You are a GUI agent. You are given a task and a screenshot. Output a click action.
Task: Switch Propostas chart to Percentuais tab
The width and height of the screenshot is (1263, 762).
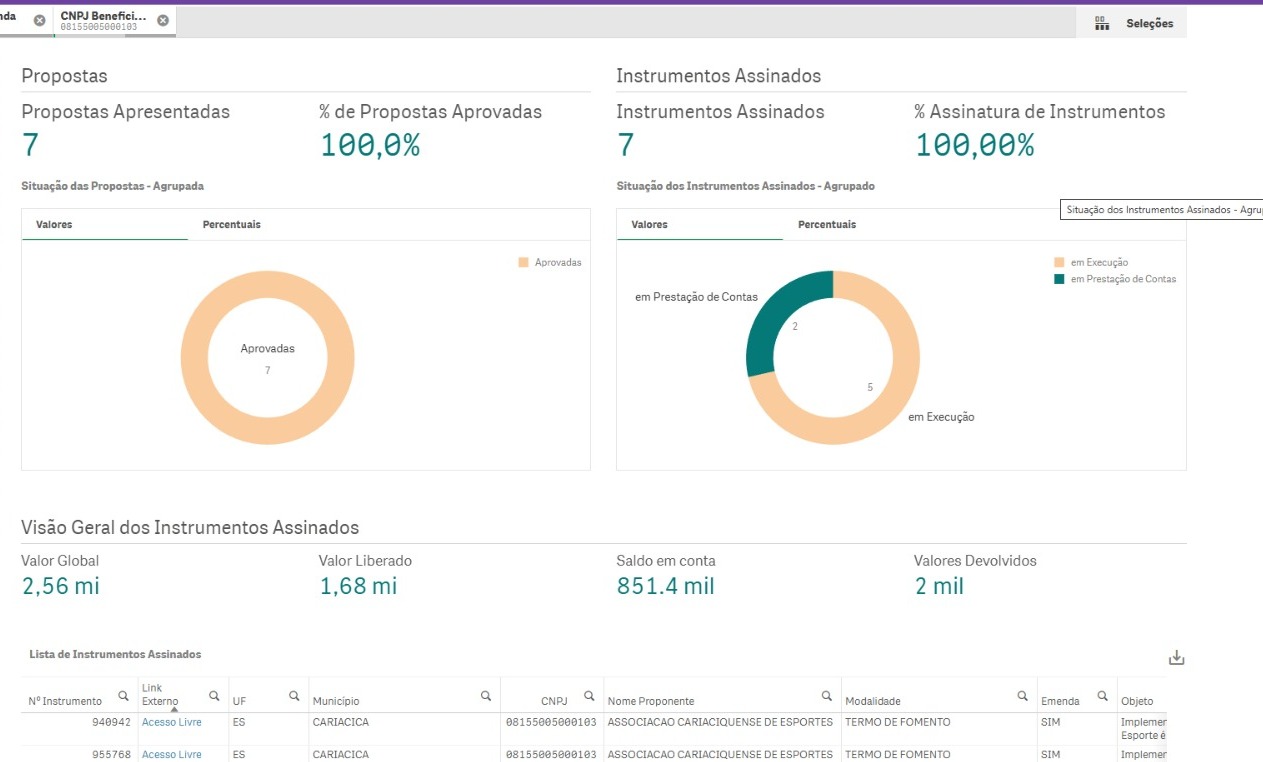pos(231,225)
